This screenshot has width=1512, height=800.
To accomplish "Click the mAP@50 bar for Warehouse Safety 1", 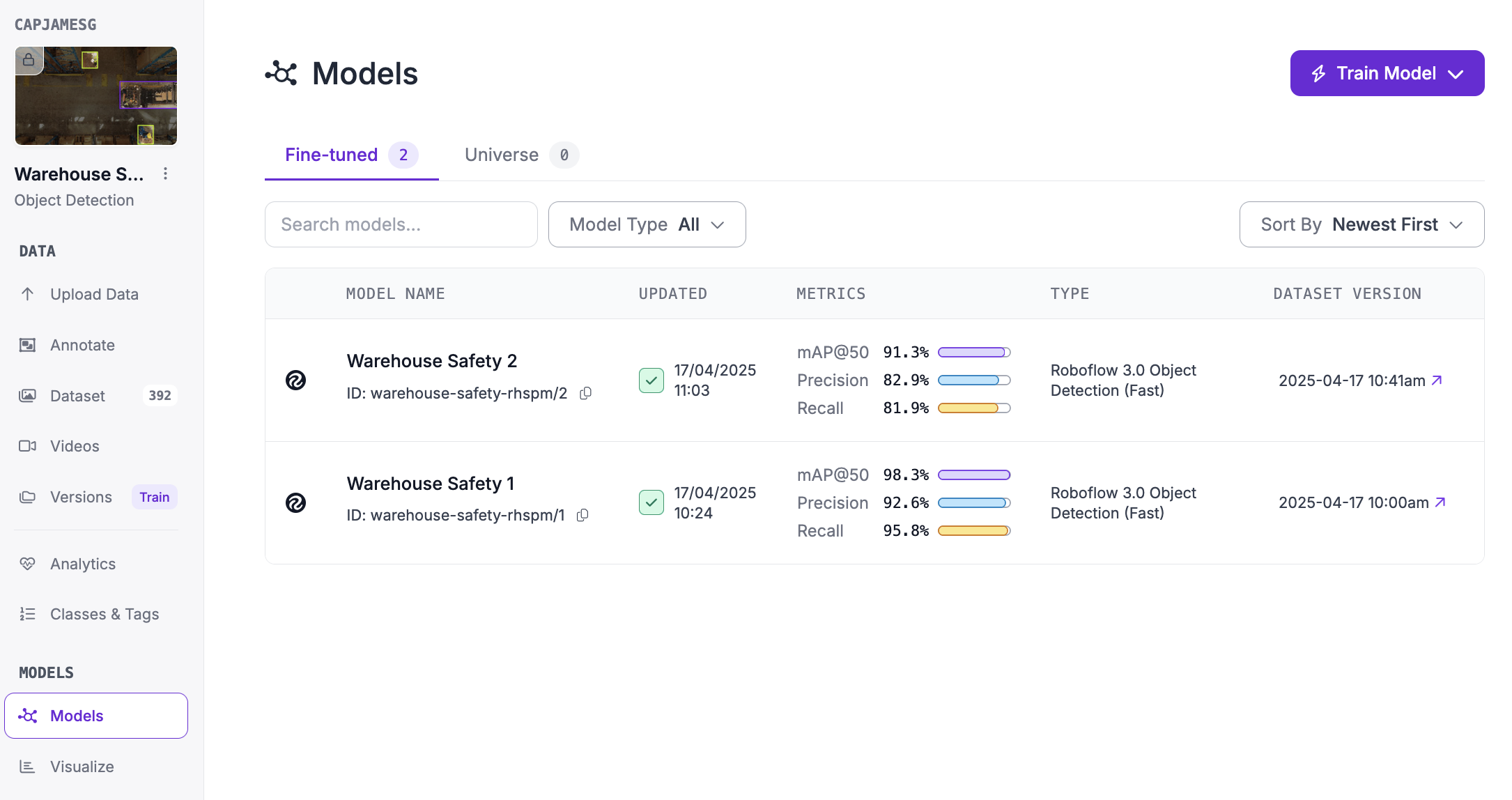I will (x=973, y=475).
